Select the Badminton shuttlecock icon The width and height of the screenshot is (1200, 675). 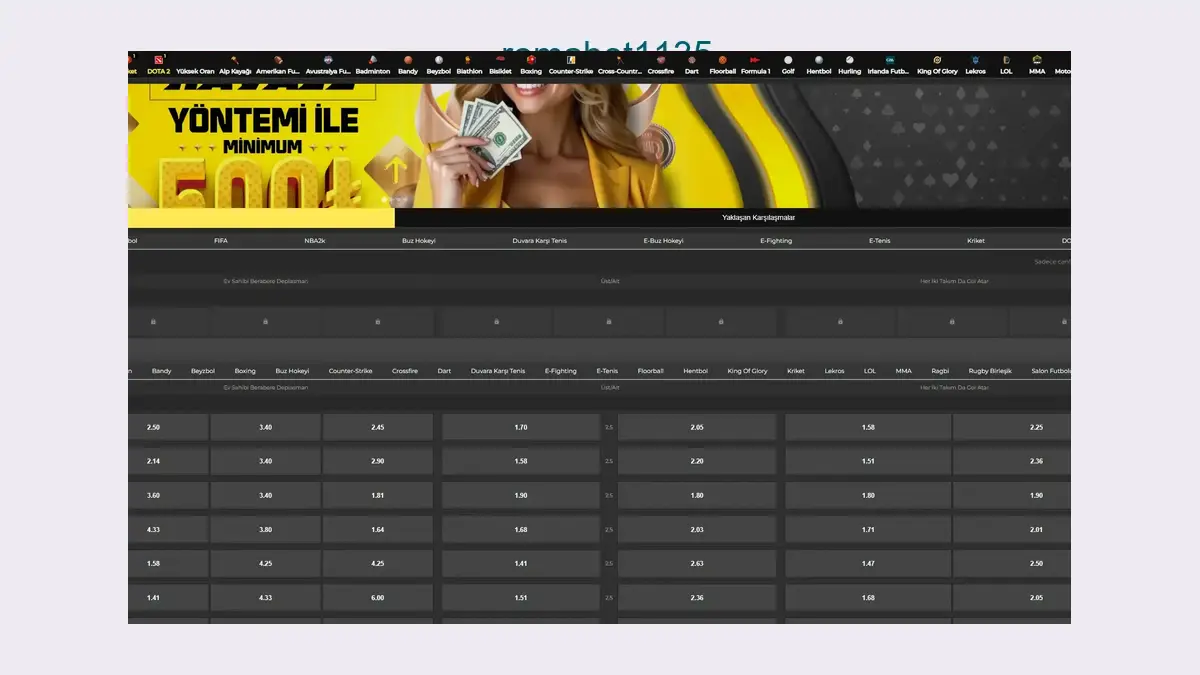point(372,61)
